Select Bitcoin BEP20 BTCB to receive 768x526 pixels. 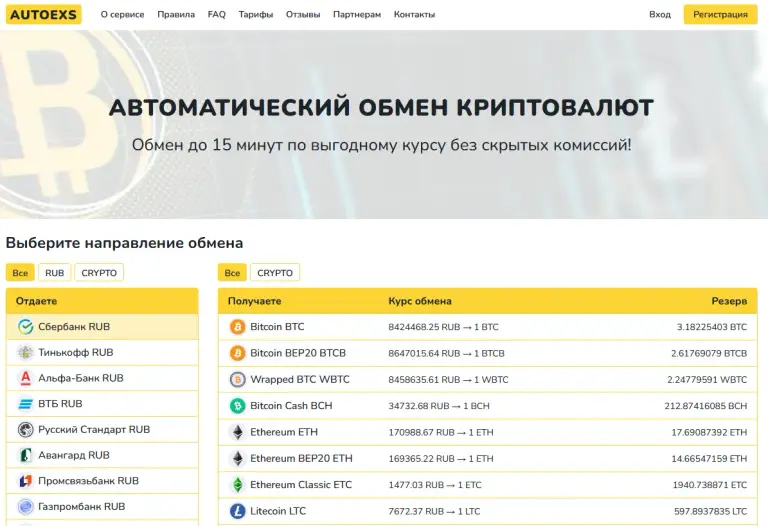(488, 353)
